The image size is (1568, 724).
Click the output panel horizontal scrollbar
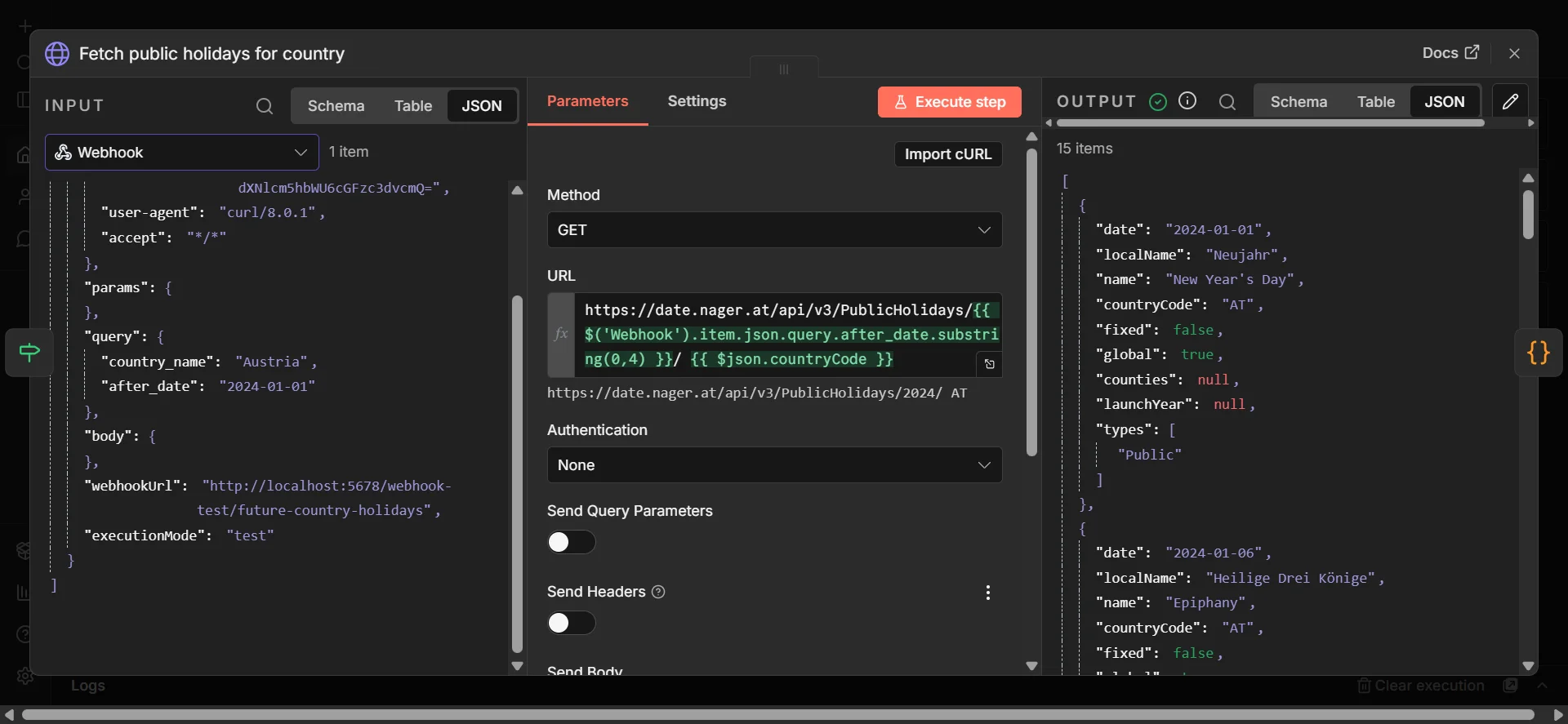point(1270,123)
